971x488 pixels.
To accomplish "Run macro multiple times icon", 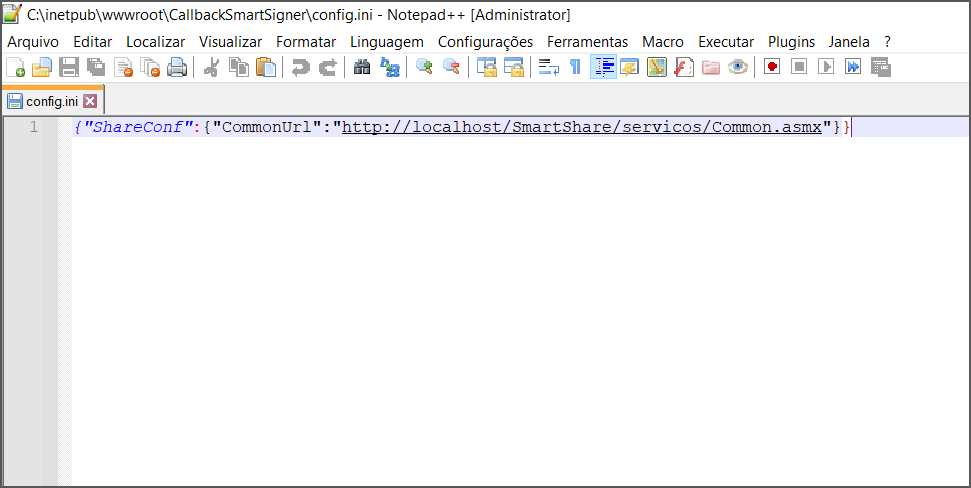I will pos(853,67).
